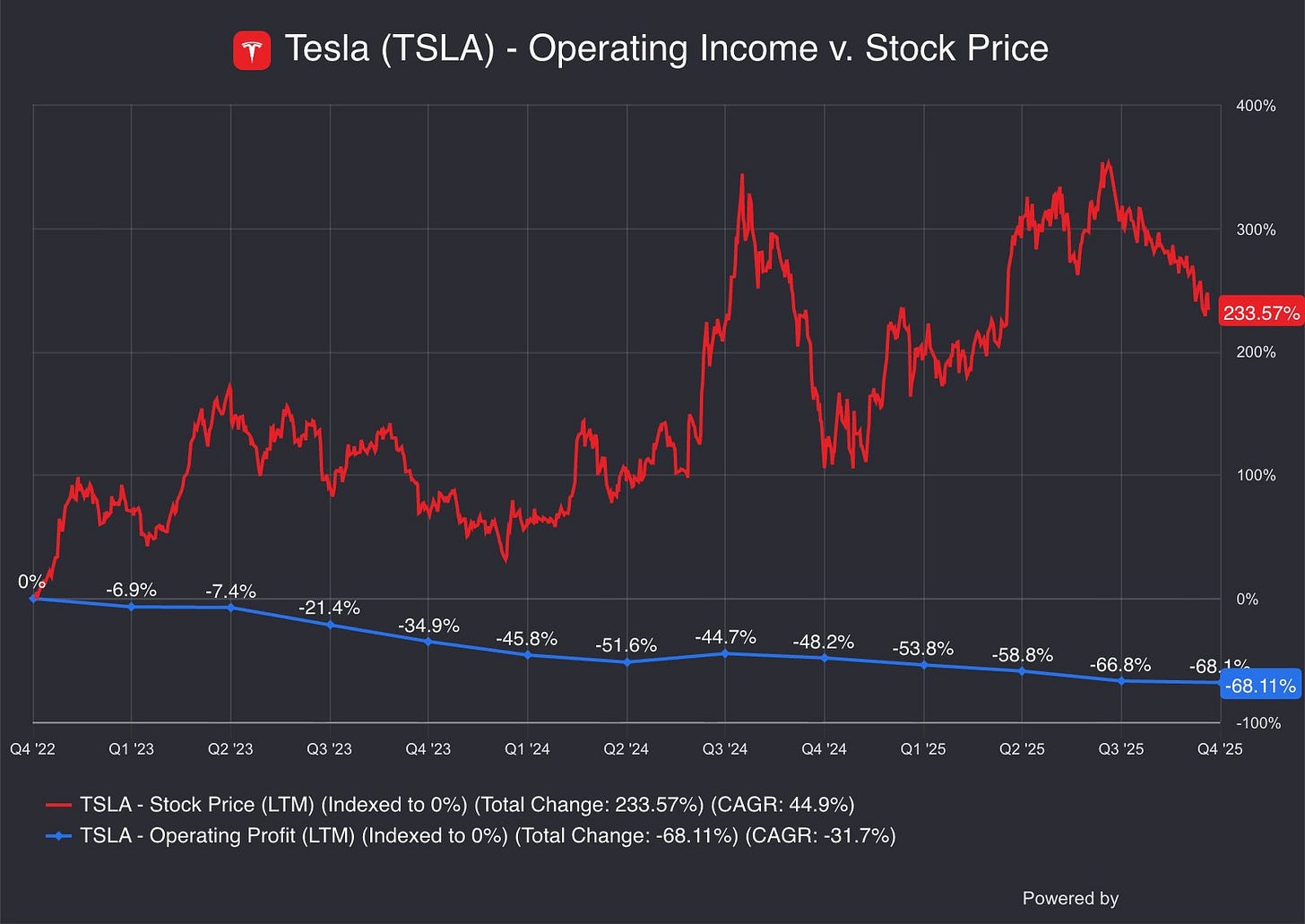Image resolution: width=1305 pixels, height=924 pixels.
Task: Click the -51.6% data point at Q2 '24
Action: (x=627, y=662)
